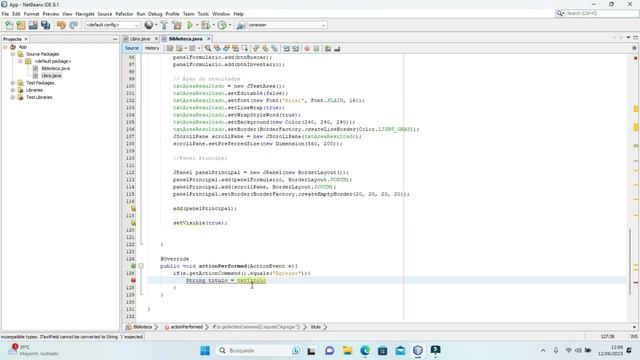Open the Profile Project dropdown arrow
The width and height of the screenshot is (640, 360).
tap(230, 25)
